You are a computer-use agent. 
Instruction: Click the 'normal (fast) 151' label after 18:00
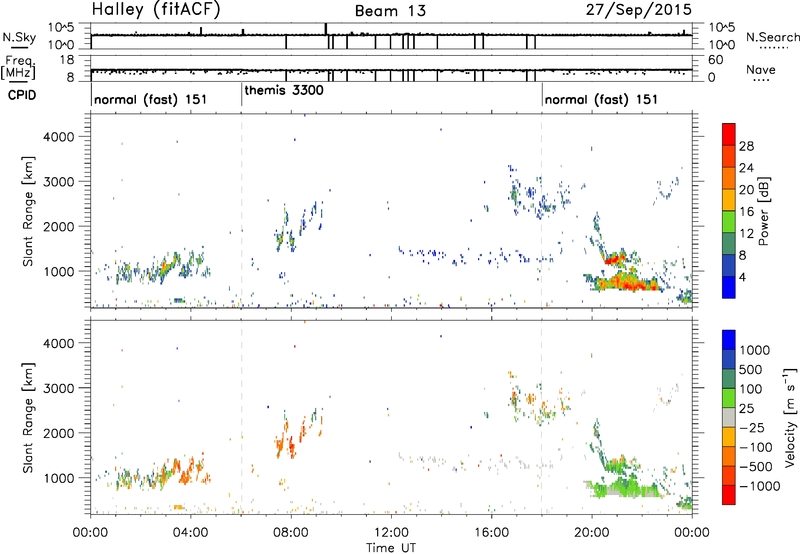point(601,99)
